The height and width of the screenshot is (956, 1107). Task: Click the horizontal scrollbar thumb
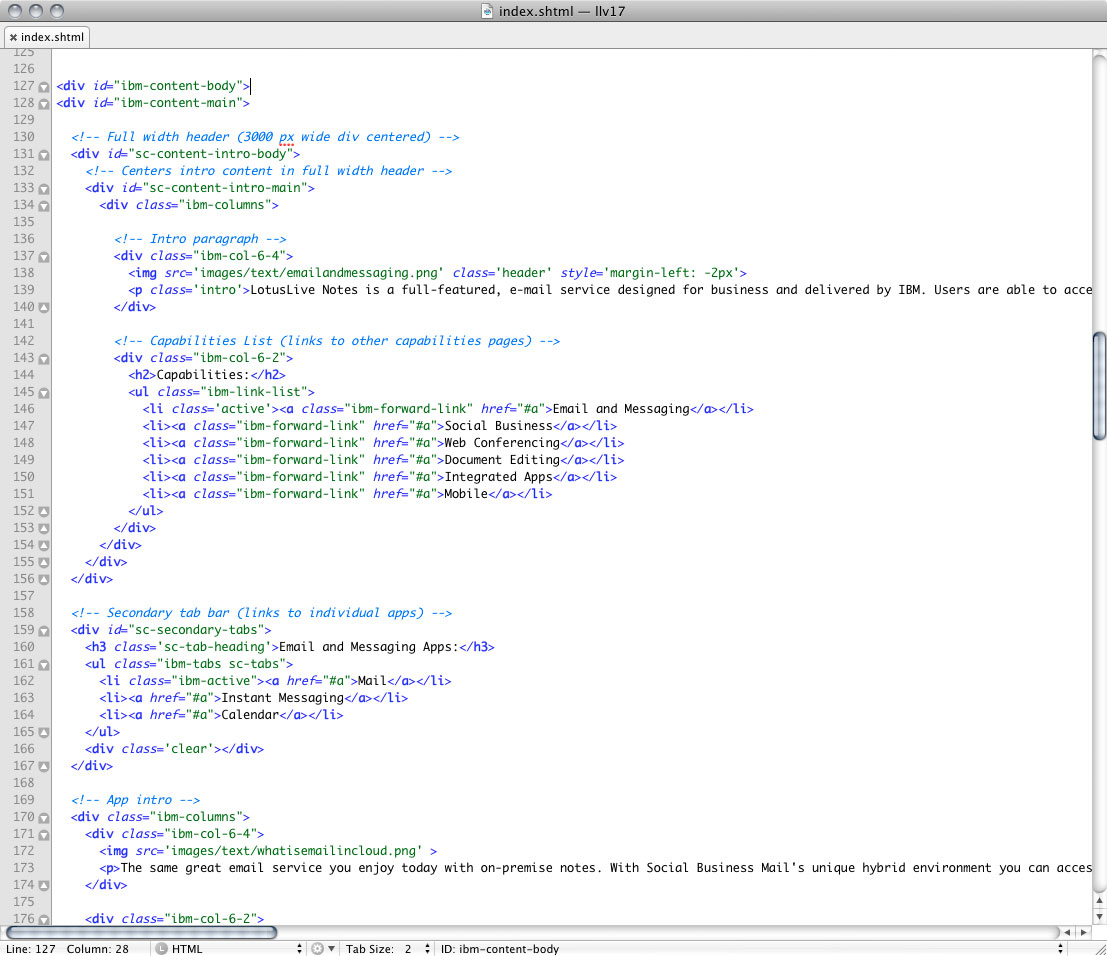tap(140, 932)
